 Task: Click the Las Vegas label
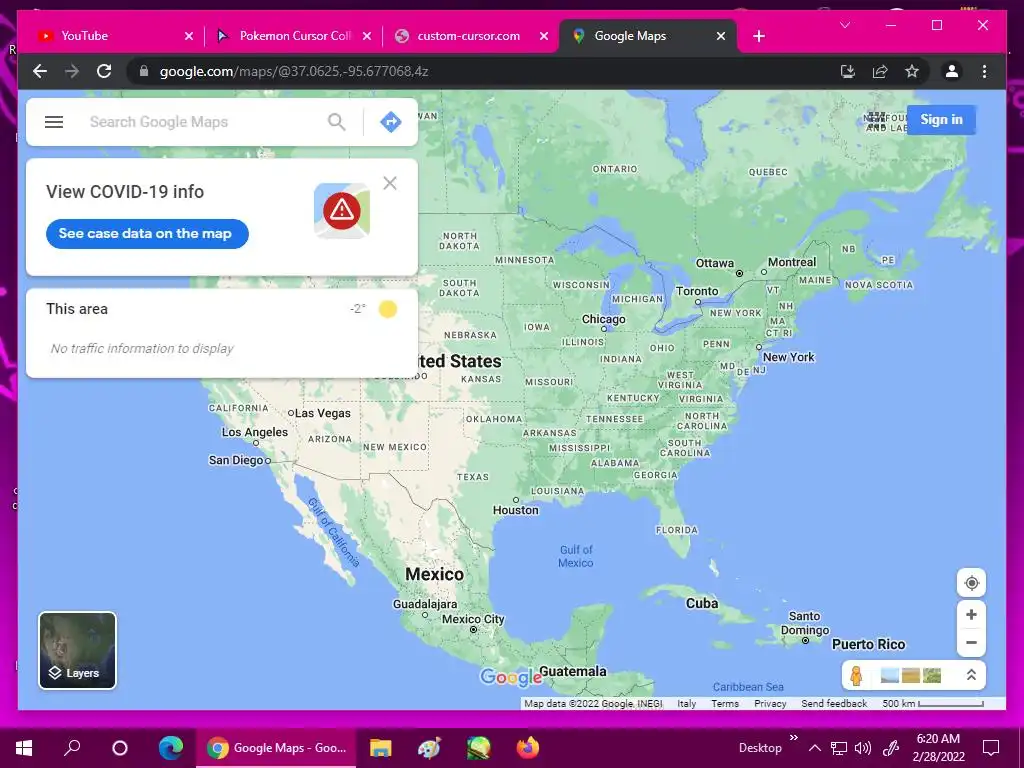click(323, 413)
